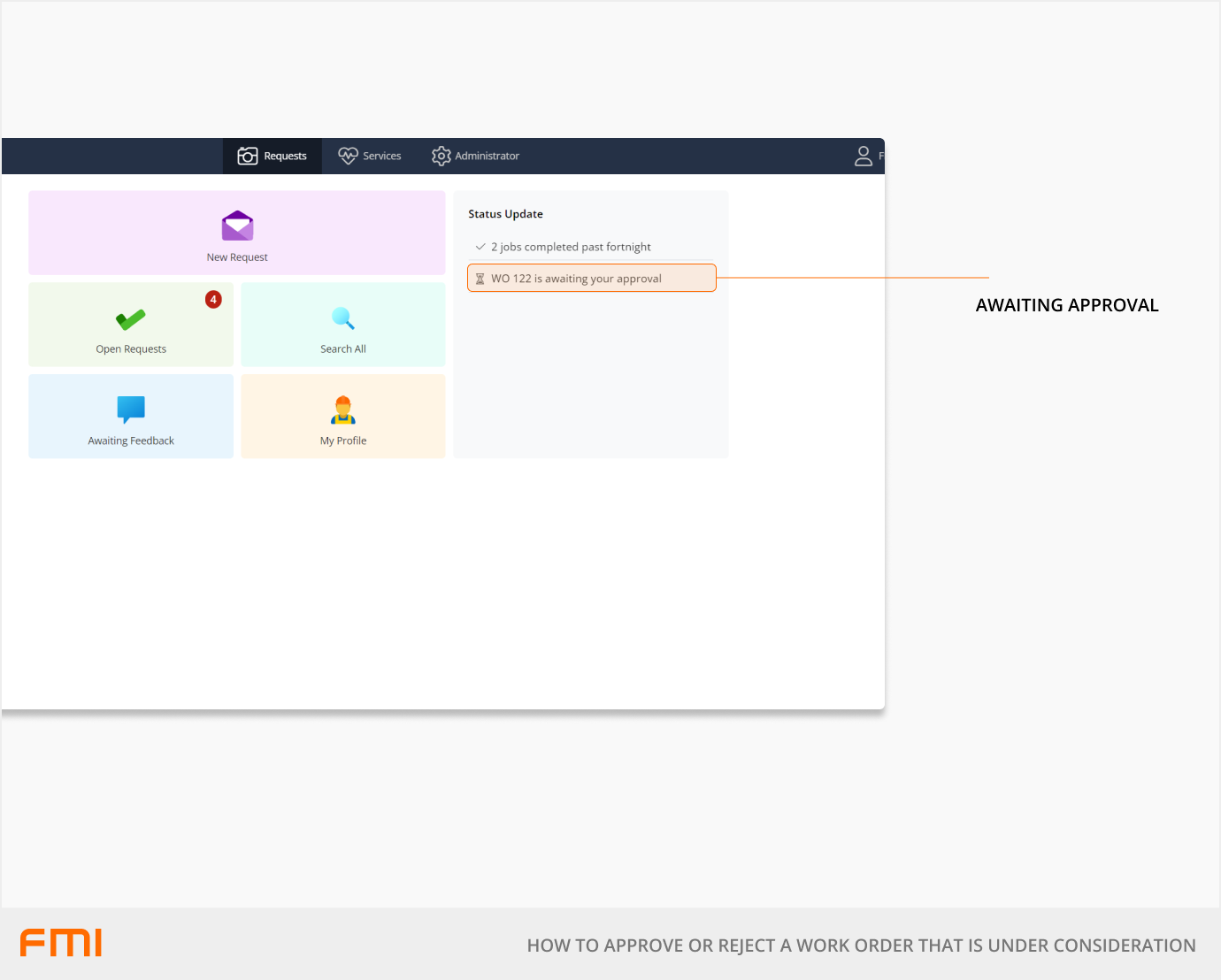Open WO 122 awaiting your approval
This screenshot has width=1221, height=980.
click(x=576, y=279)
